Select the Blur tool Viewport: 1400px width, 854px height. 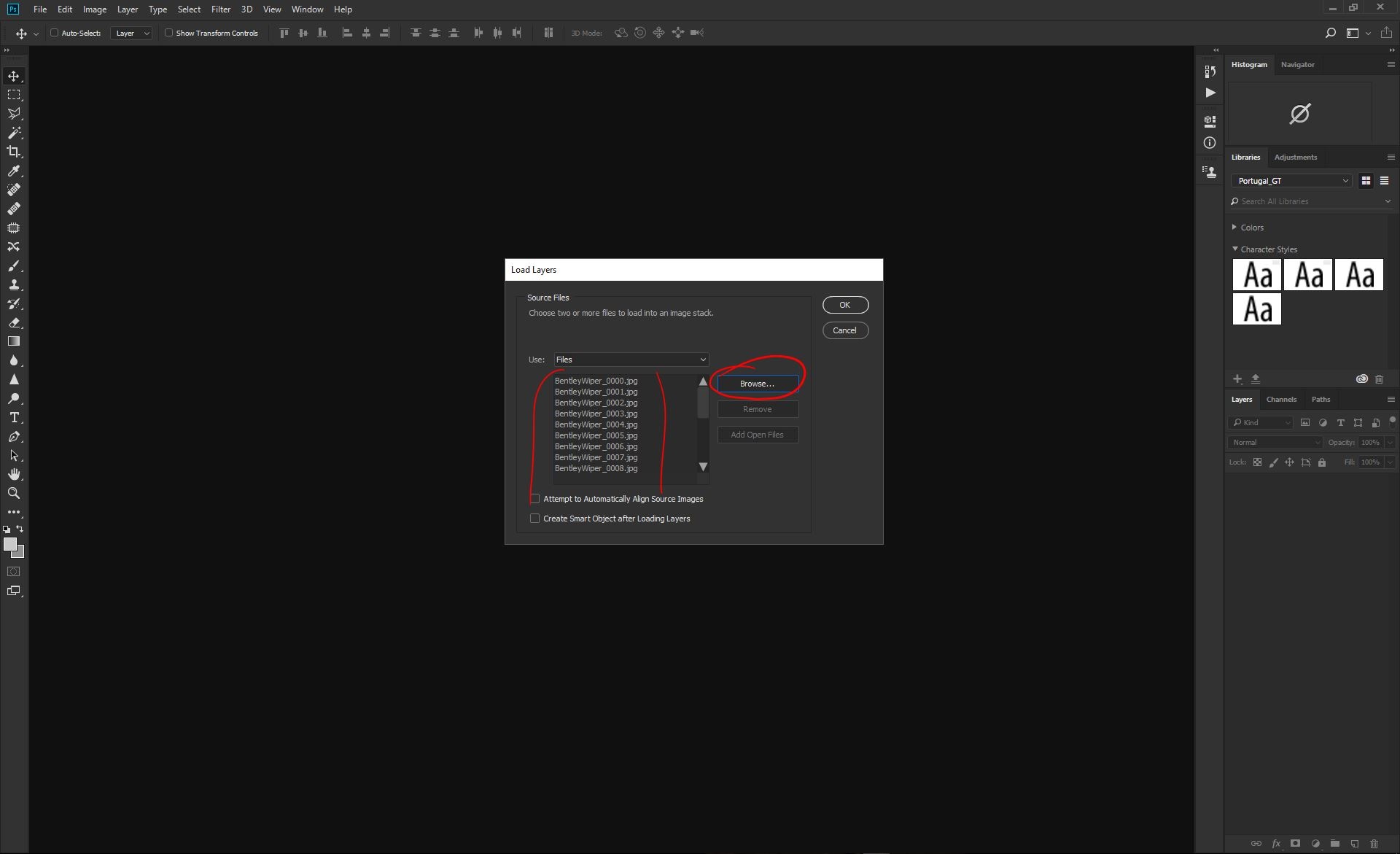click(x=14, y=360)
